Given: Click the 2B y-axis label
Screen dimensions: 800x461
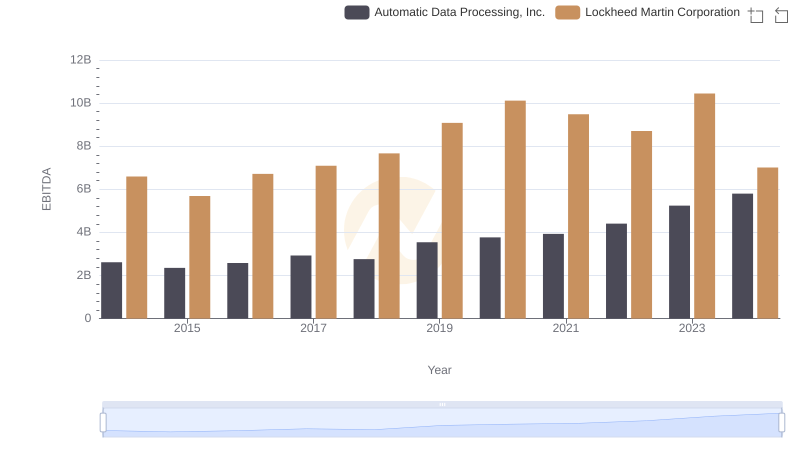Looking at the screenshot, I should coord(84,275).
